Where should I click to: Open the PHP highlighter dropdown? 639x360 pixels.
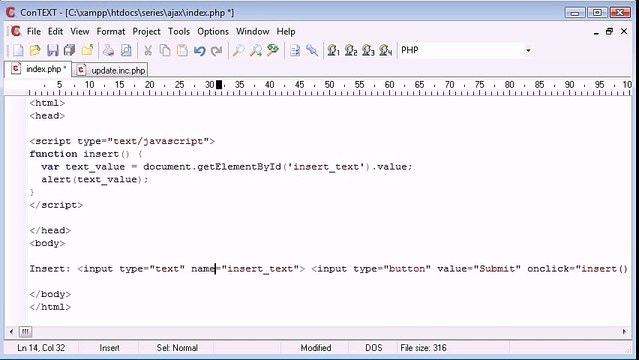[x=528, y=51]
